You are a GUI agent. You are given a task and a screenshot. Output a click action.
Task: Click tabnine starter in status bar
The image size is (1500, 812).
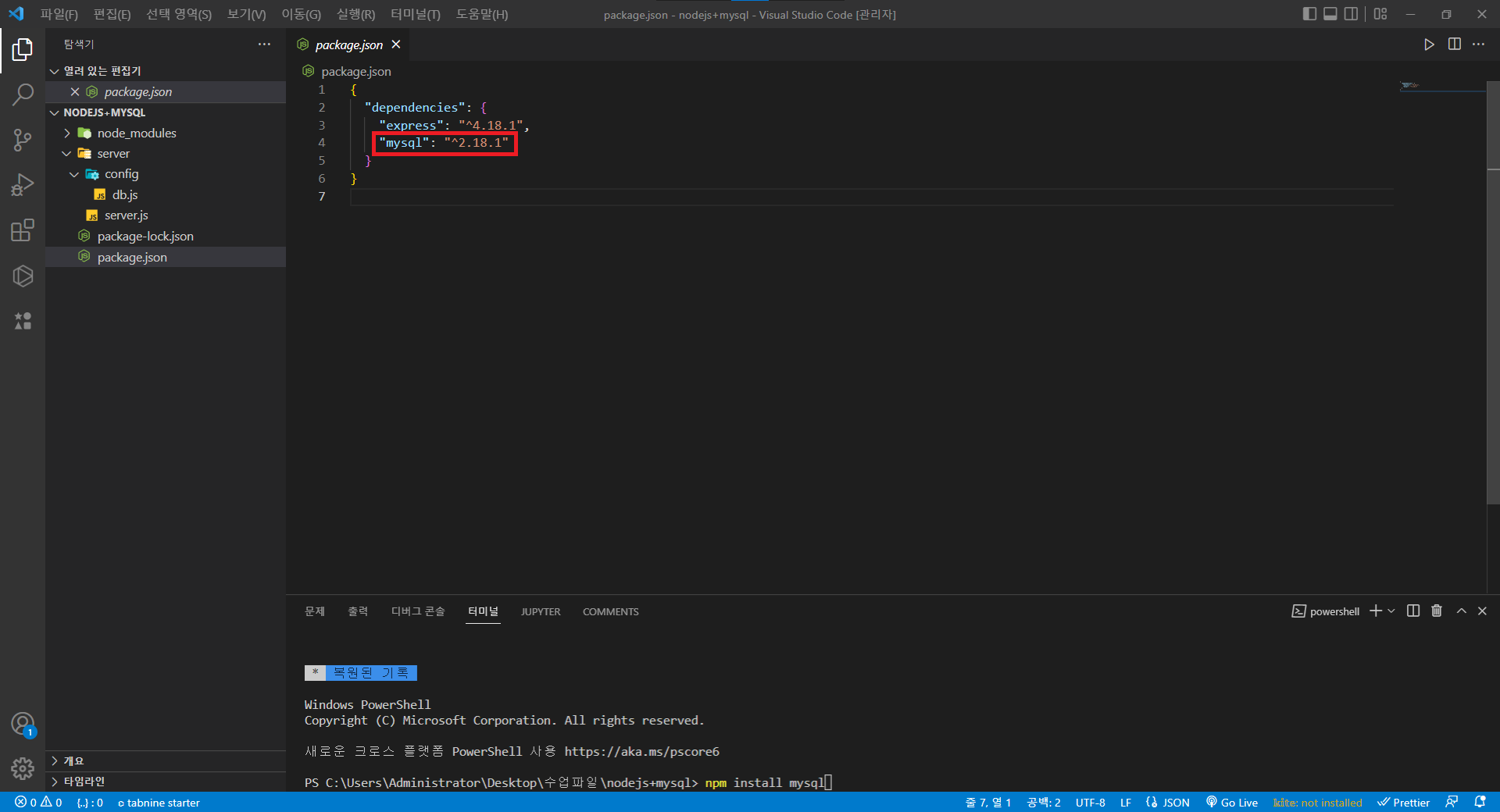159,802
